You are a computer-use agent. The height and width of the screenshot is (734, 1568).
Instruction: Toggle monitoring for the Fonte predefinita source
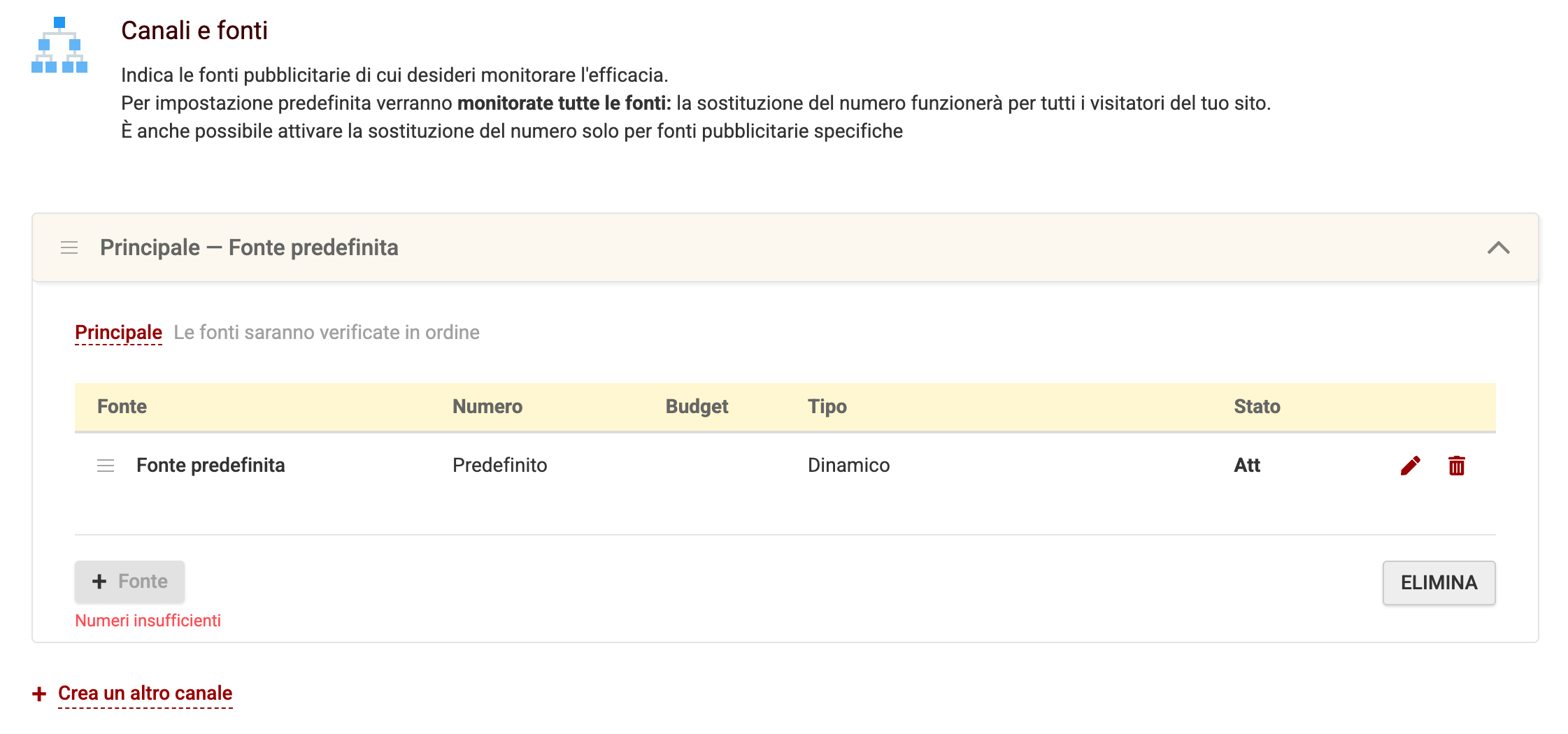point(1247,465)
